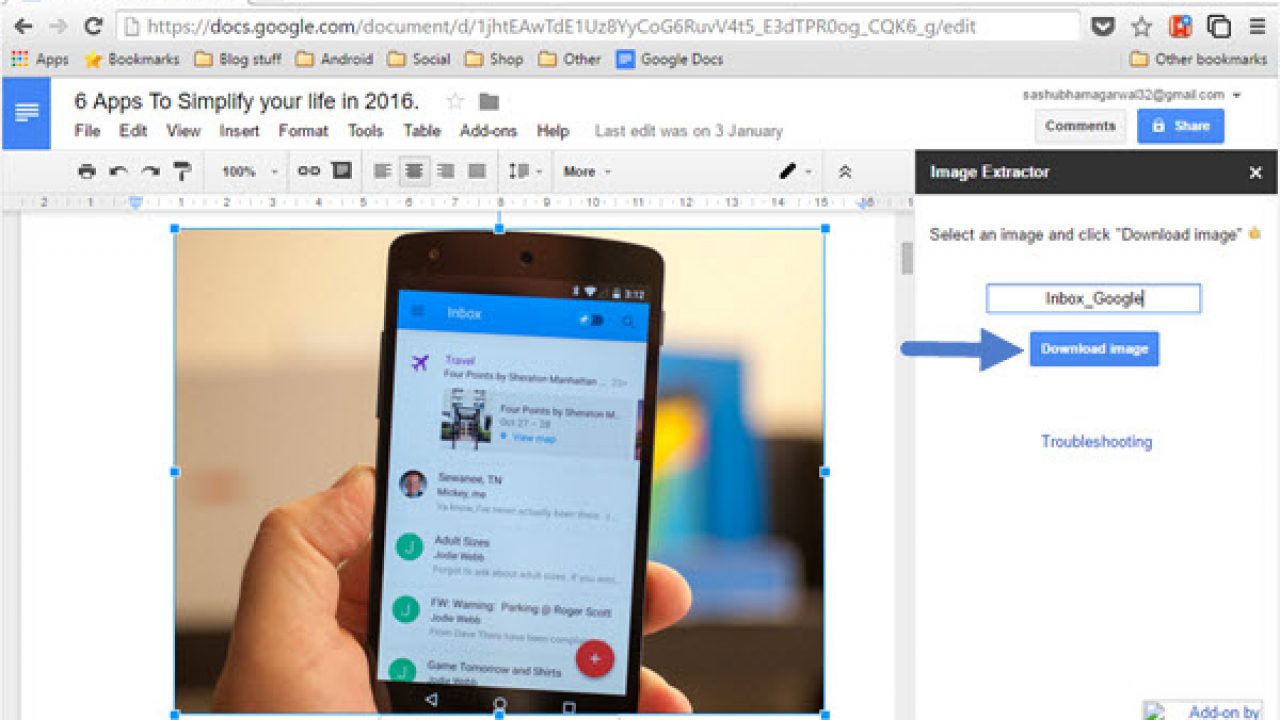Apply right alignment from the toolbar
The width and height of the screenshot is (1280, 720).
[445, 171]
